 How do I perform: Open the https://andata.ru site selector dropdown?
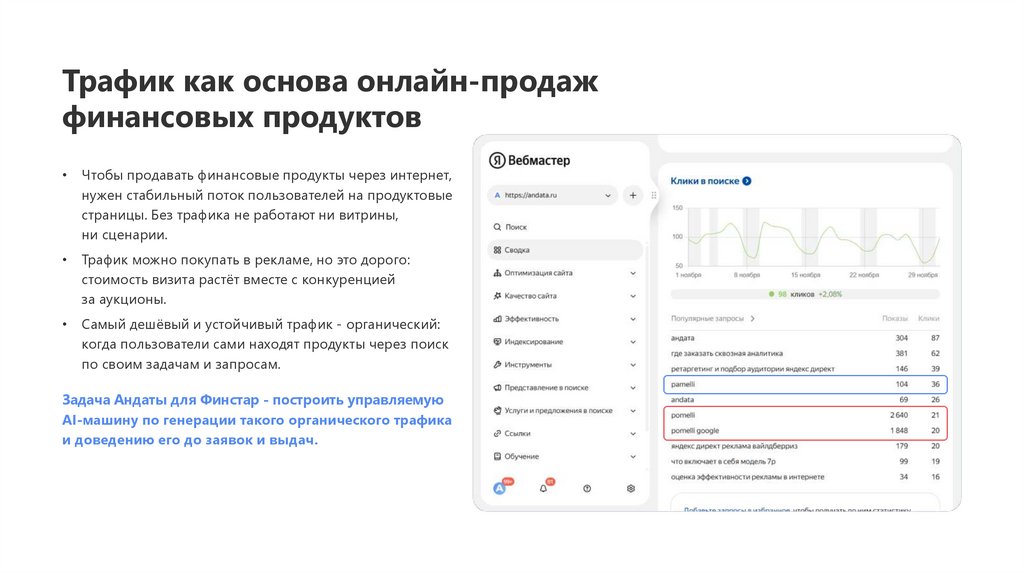552,195
